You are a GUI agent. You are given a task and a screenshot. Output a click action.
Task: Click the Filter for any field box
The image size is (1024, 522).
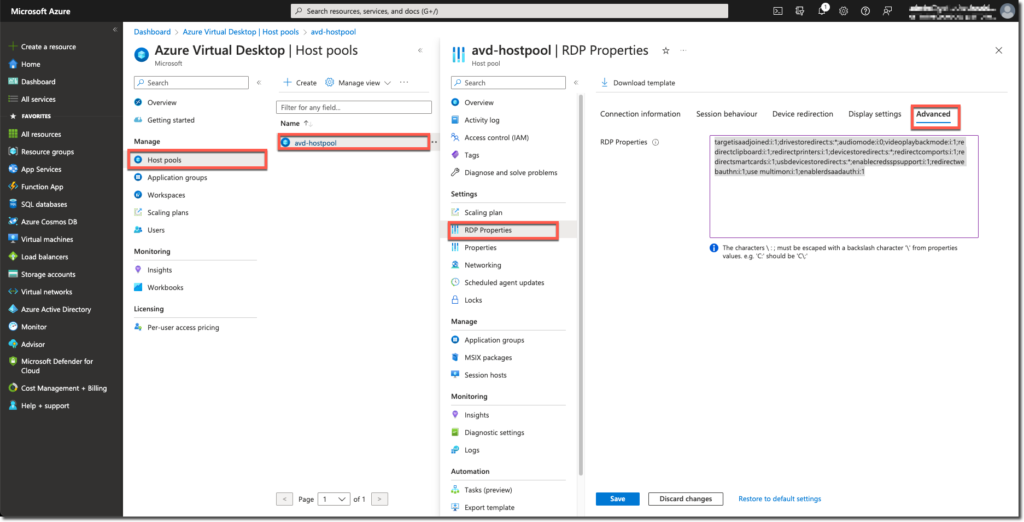(354, 107)
